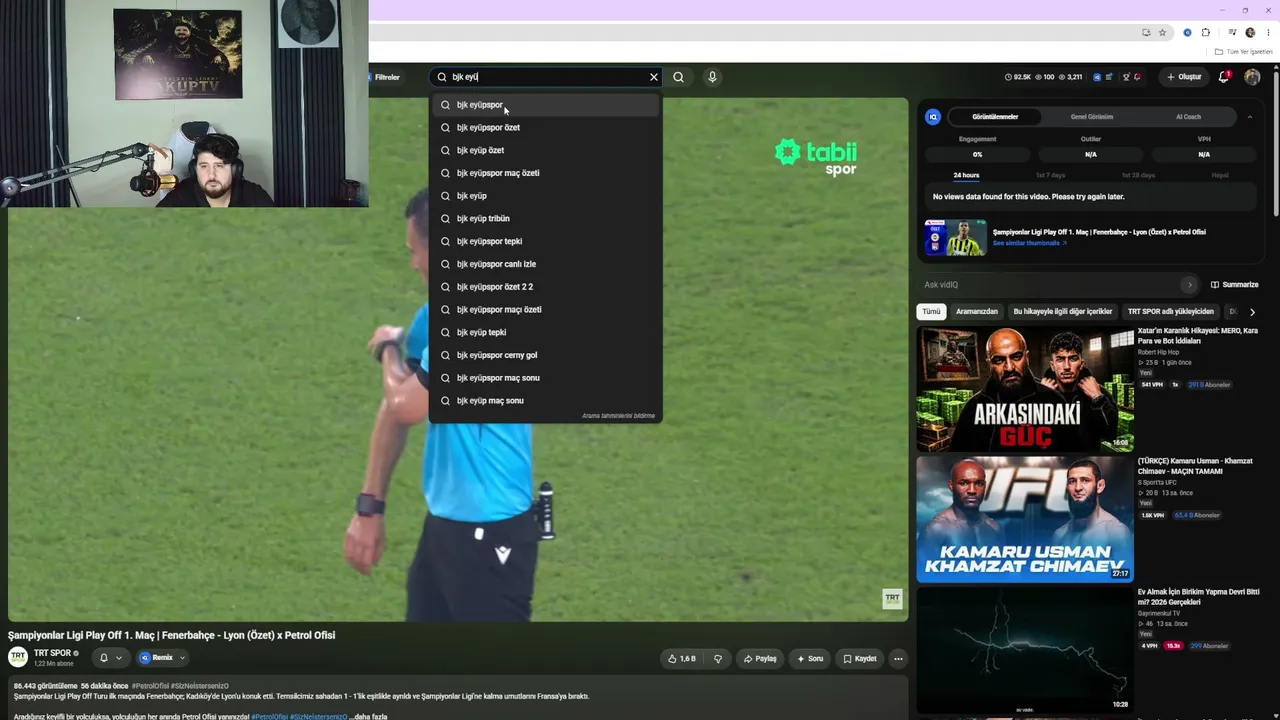Switch to Görüntülenmeler tab in vidIQ panel
The width and height of the screenshot is (1280, 720).
coord(995,117)
